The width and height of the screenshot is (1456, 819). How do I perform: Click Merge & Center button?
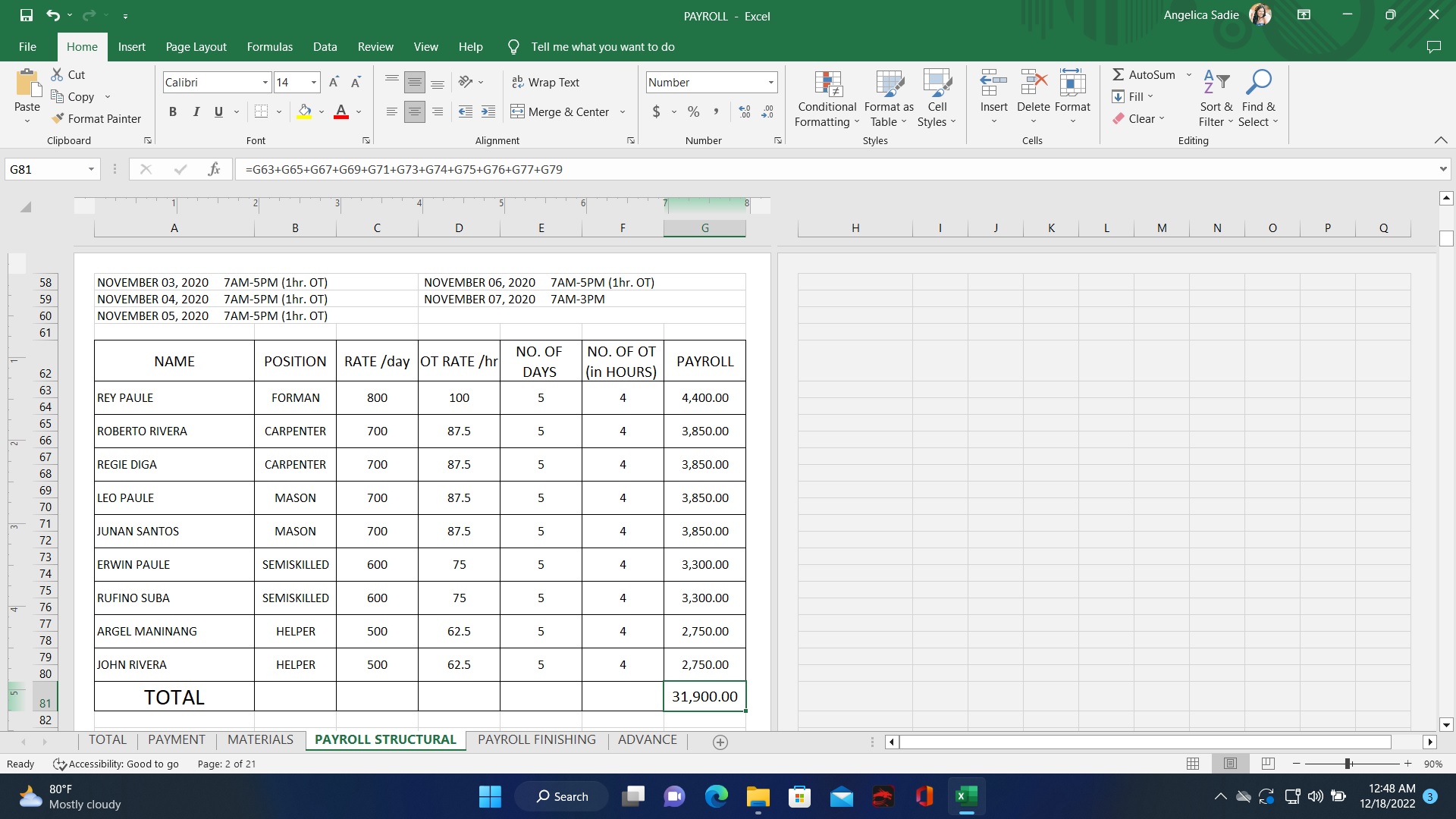click(x=560, y=111)
